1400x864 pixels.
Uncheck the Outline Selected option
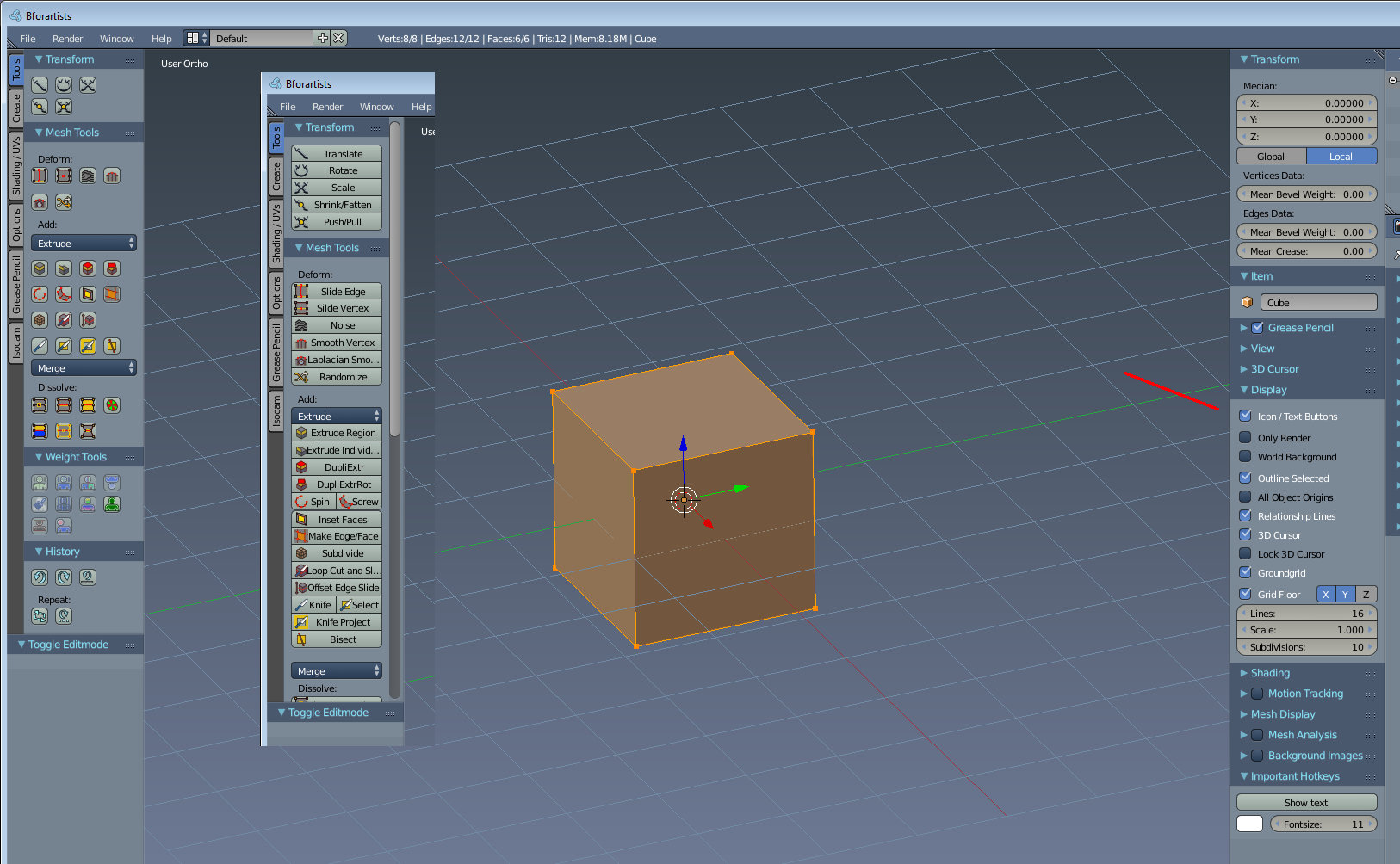click(x=1245, y=478)
